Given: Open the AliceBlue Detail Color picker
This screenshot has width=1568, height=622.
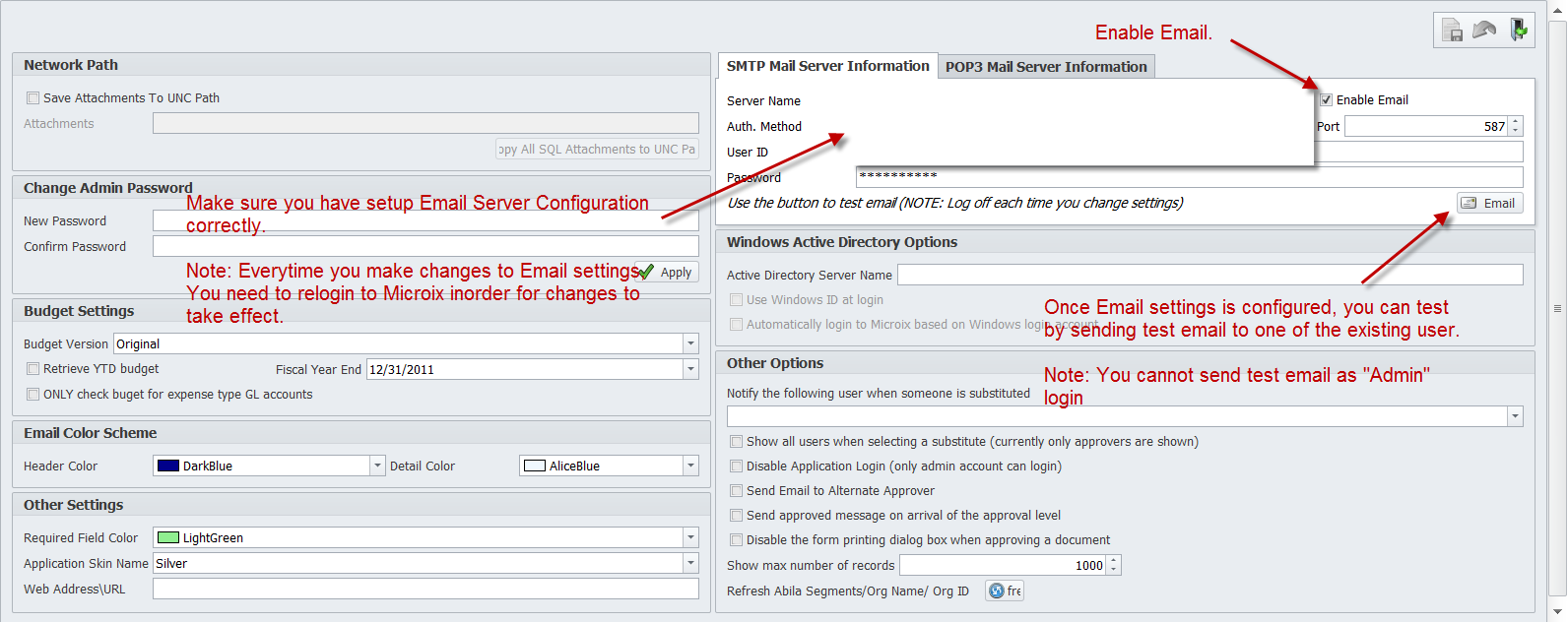Looking at the screenshot, I should (x=690, y=466).
